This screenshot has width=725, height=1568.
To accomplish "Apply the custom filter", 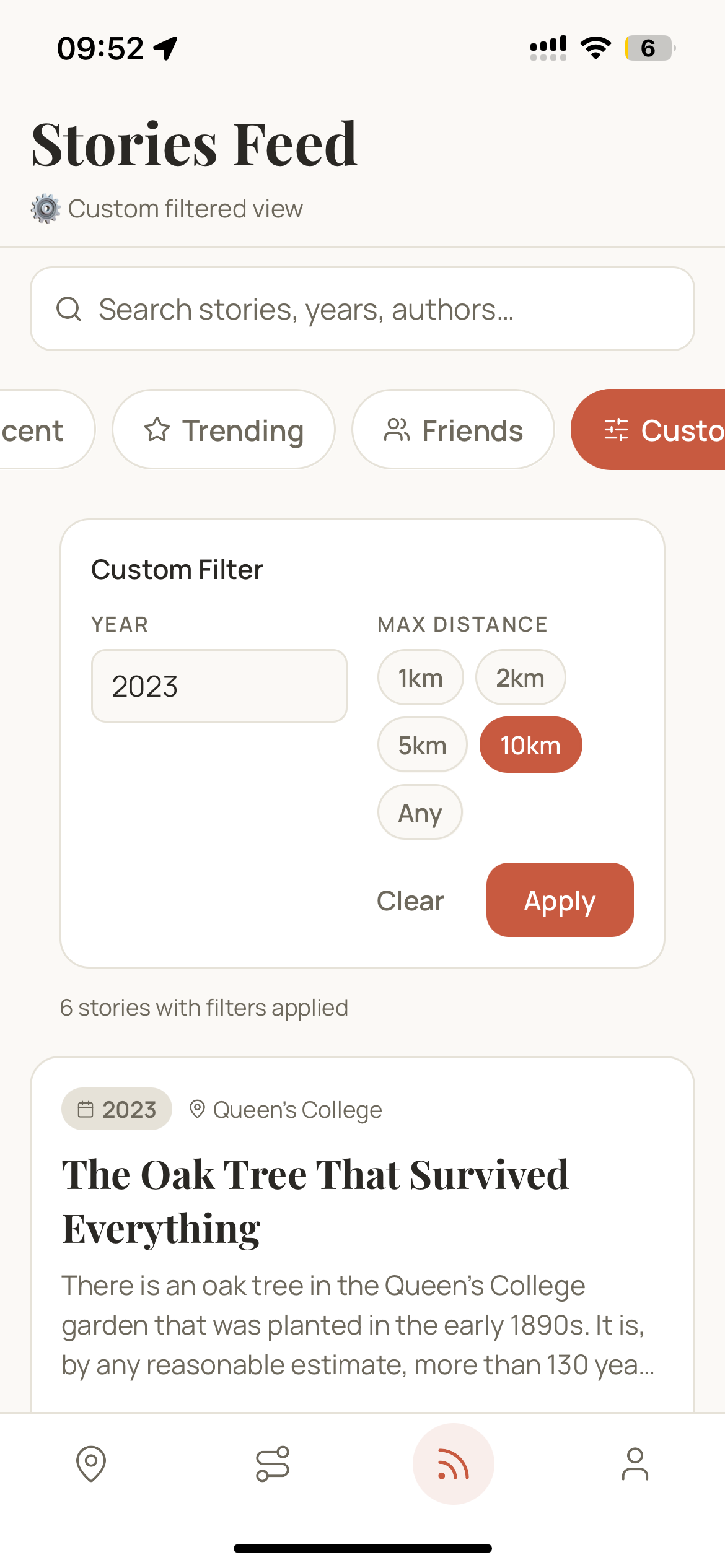I will (x=560, y=900).
